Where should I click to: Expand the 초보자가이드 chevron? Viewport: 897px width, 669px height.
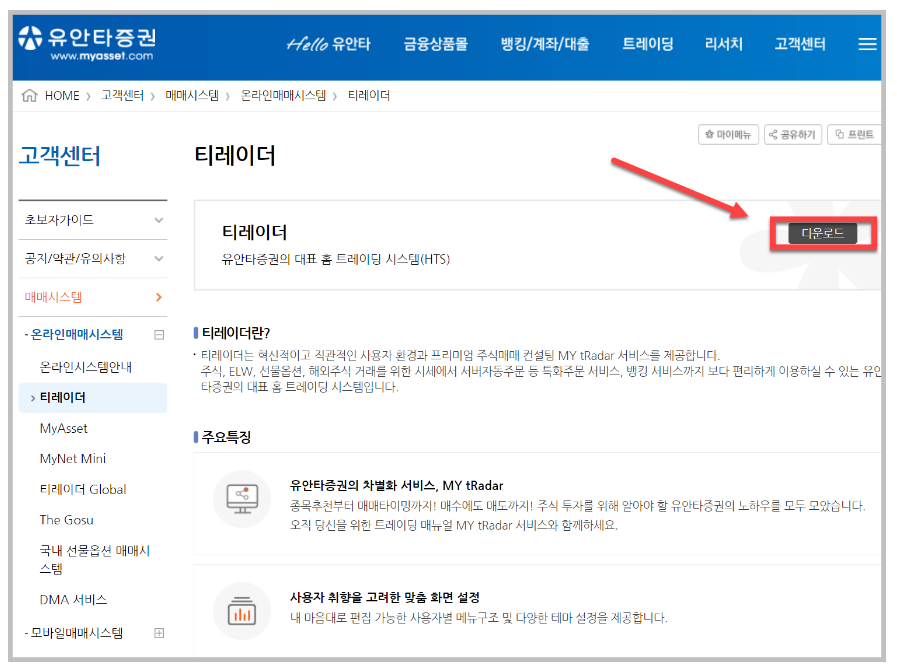point(159,220)
